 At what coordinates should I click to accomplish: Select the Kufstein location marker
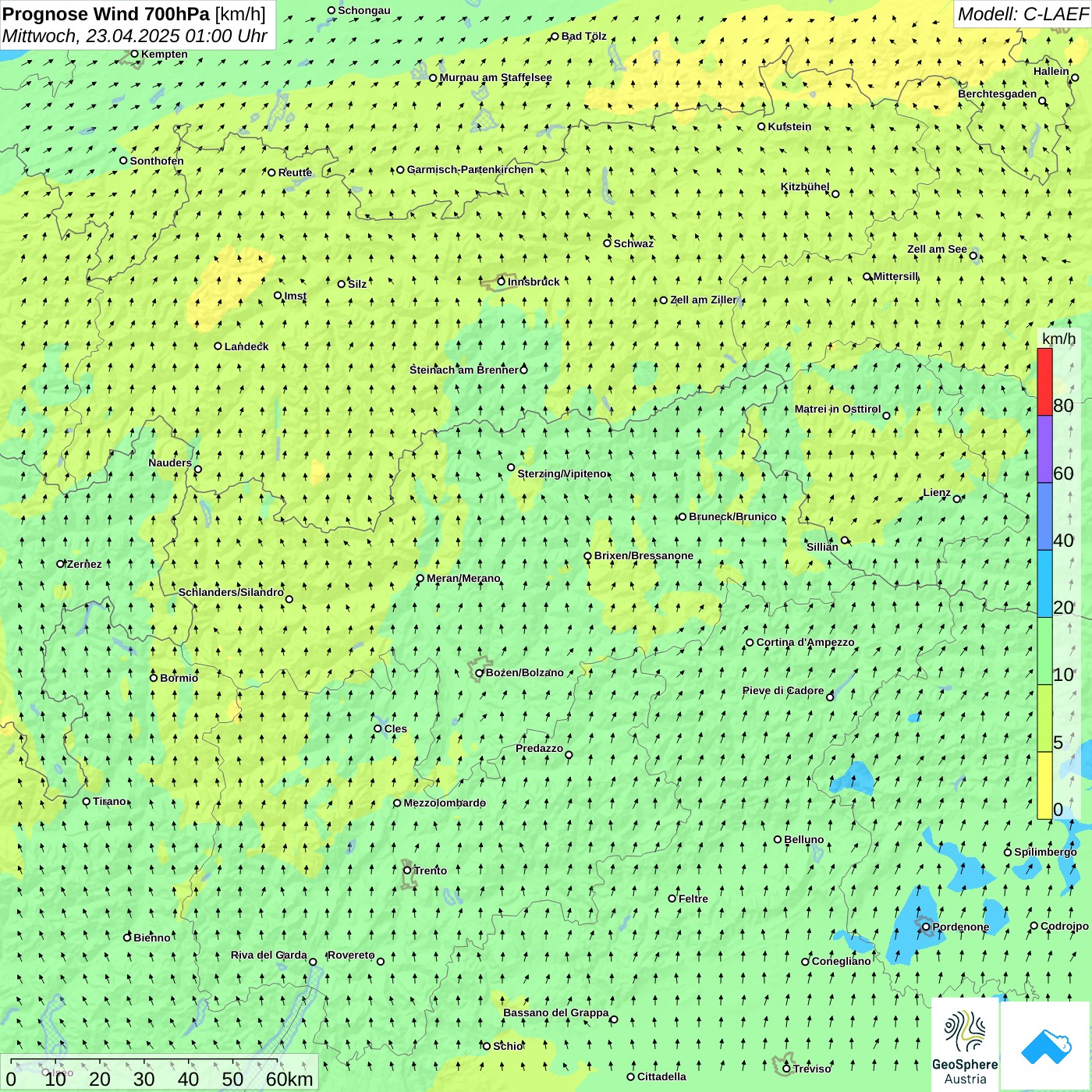pyautogui.click(x=761, y=126)
